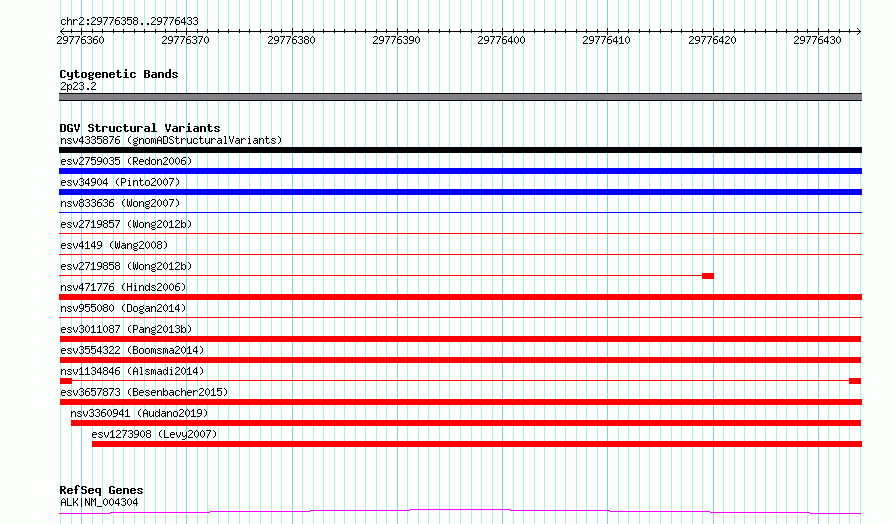Open variant esv3657873 (Besenbacher2015) label

click(144, 392)
